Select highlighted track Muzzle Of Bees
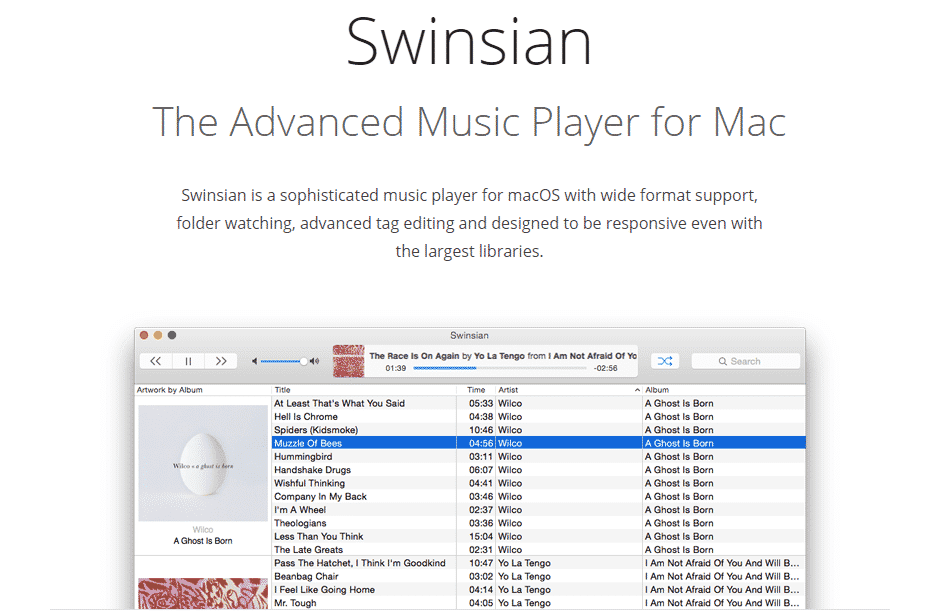Image resolution: width=938 pixels, height=611 pixels. (x=538, y=443)
